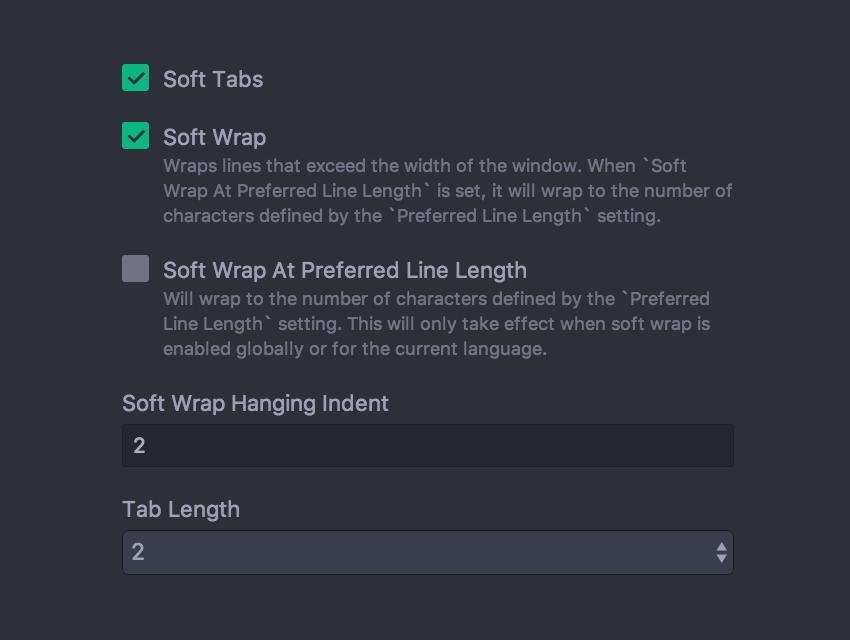
Task: Place cursor after the 2 in Hanging Indent
Action: pyautogui.click(x=147, y=446)
